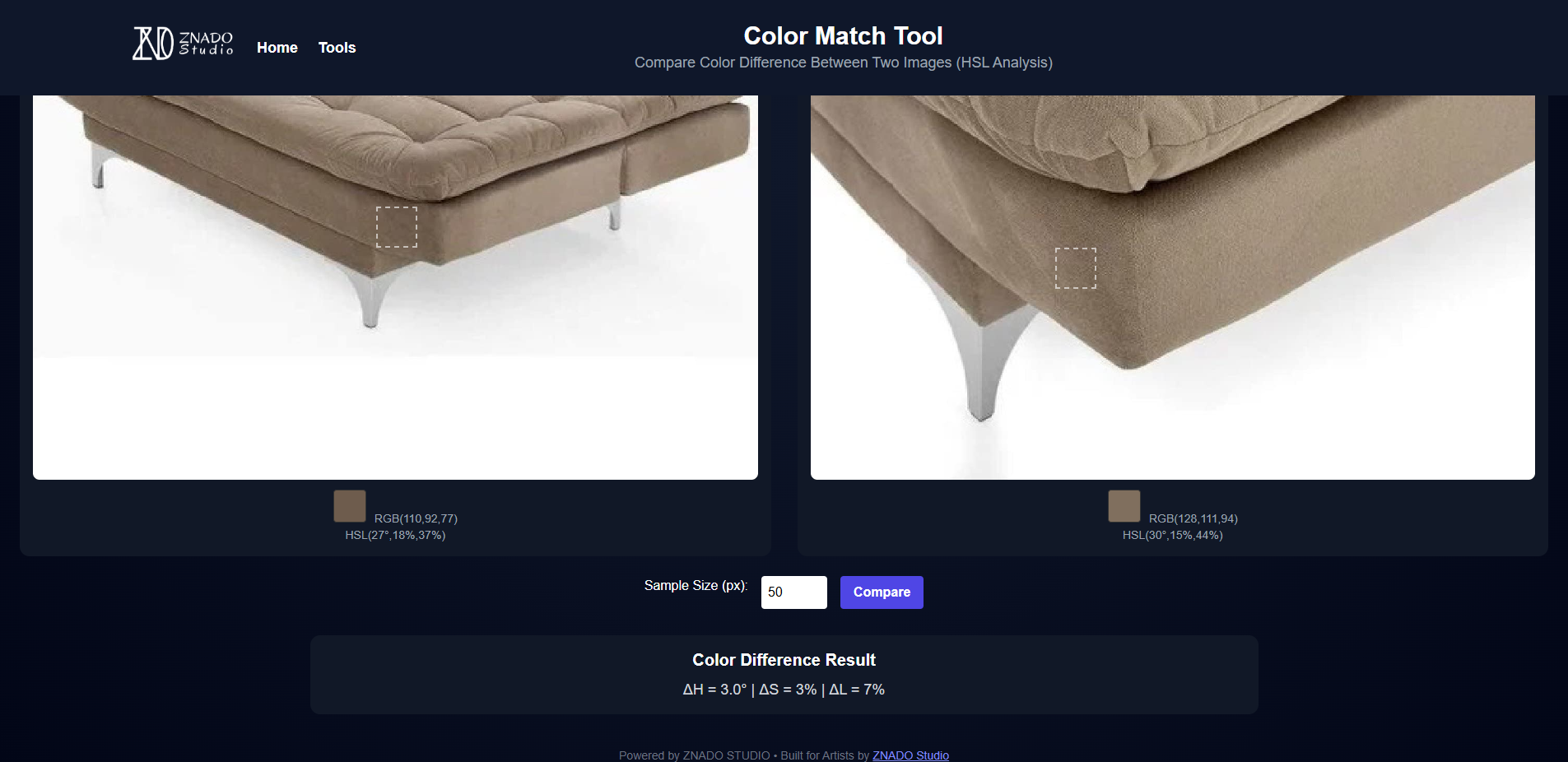Click the right image's brown color swatch
The image size is (1568, 762).
coord(1124,506)
